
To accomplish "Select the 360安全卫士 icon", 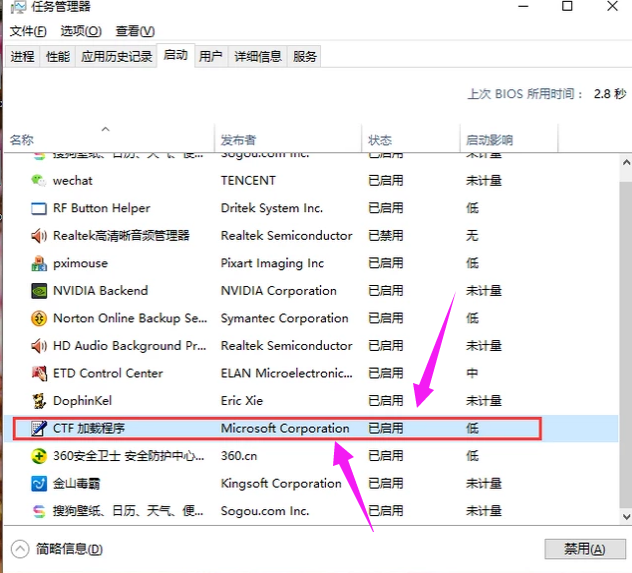I will point(39,456).
